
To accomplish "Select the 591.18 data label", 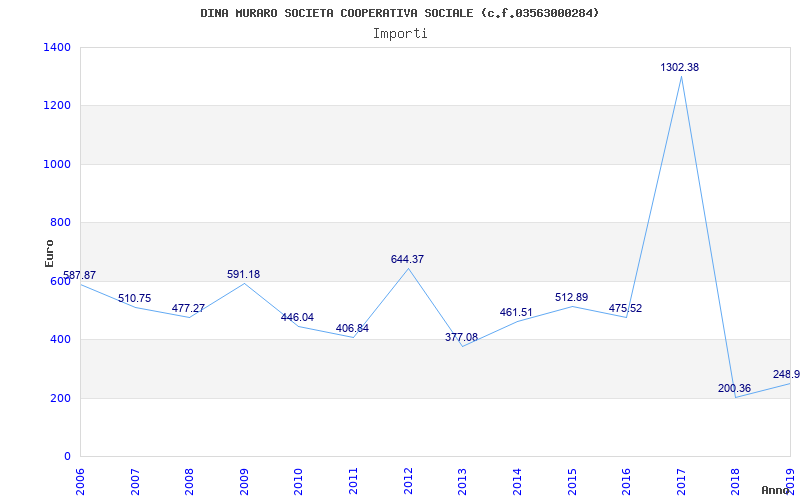I will coord(243,274).
